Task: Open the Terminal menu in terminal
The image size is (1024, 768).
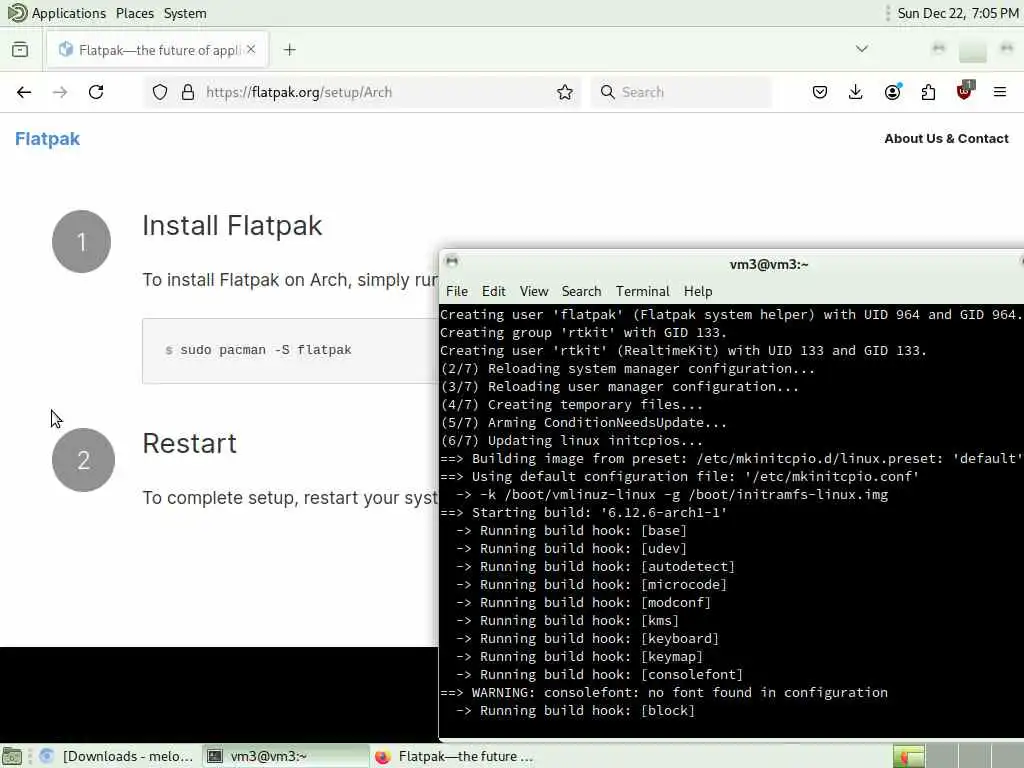Action: click(x=643, y=291)
